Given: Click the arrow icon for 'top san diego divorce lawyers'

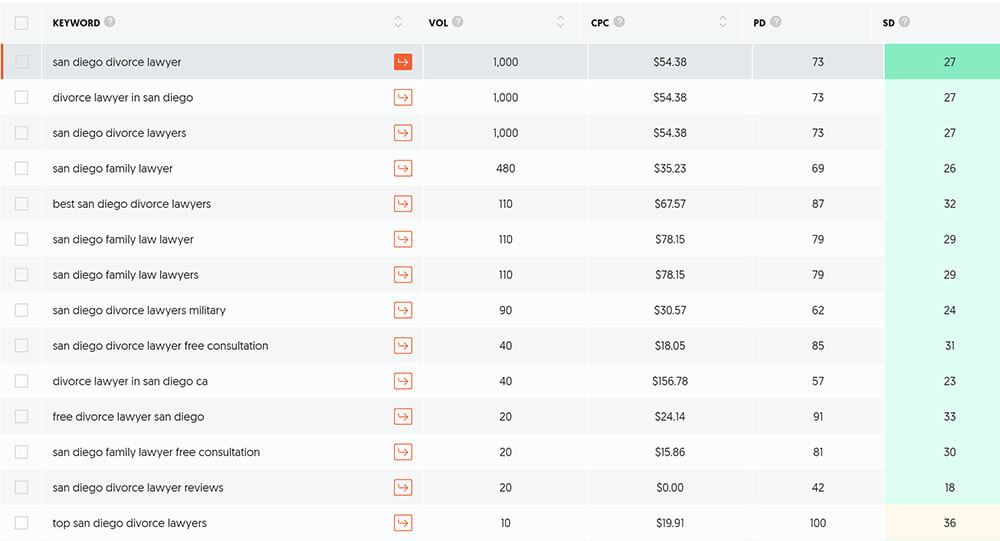Looking at the screenshot, I should (x=403, y=523).
